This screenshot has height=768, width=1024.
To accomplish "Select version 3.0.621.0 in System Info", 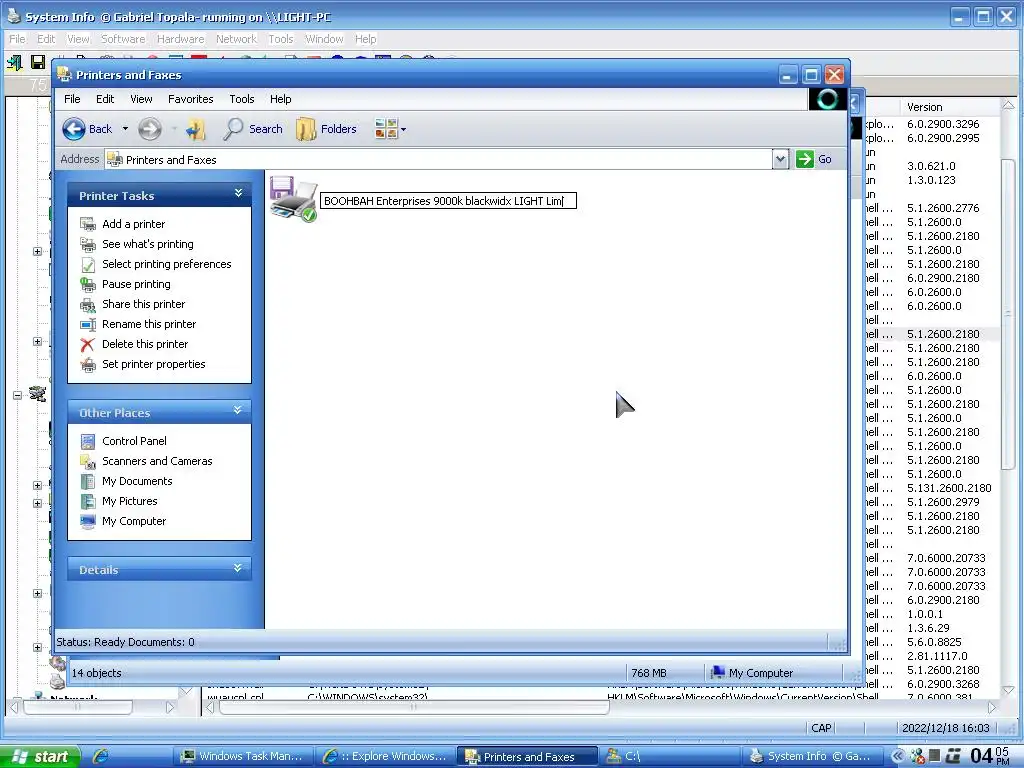I will 931,166.
